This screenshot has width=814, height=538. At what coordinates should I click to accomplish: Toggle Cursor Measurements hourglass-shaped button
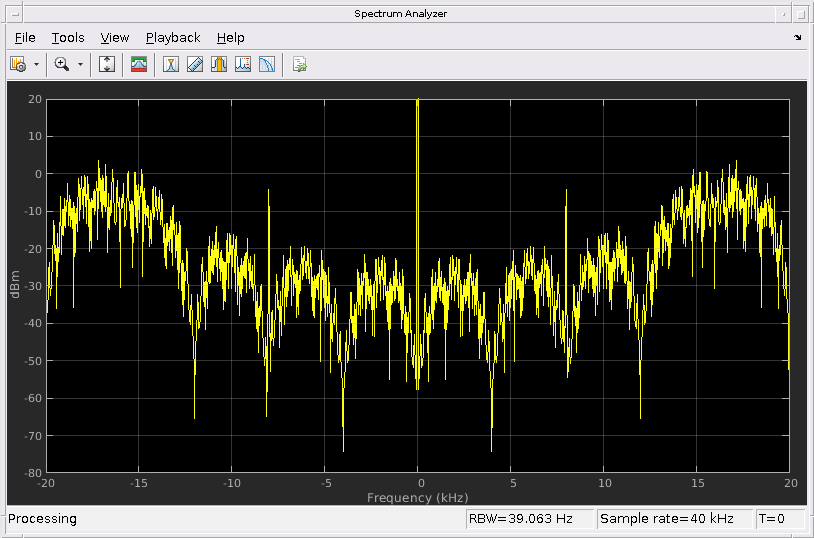pyautogui.click(x=171, y=65)
